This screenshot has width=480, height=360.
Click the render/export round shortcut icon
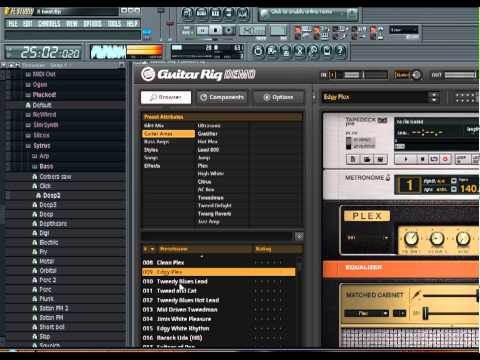tap(286, 51)
